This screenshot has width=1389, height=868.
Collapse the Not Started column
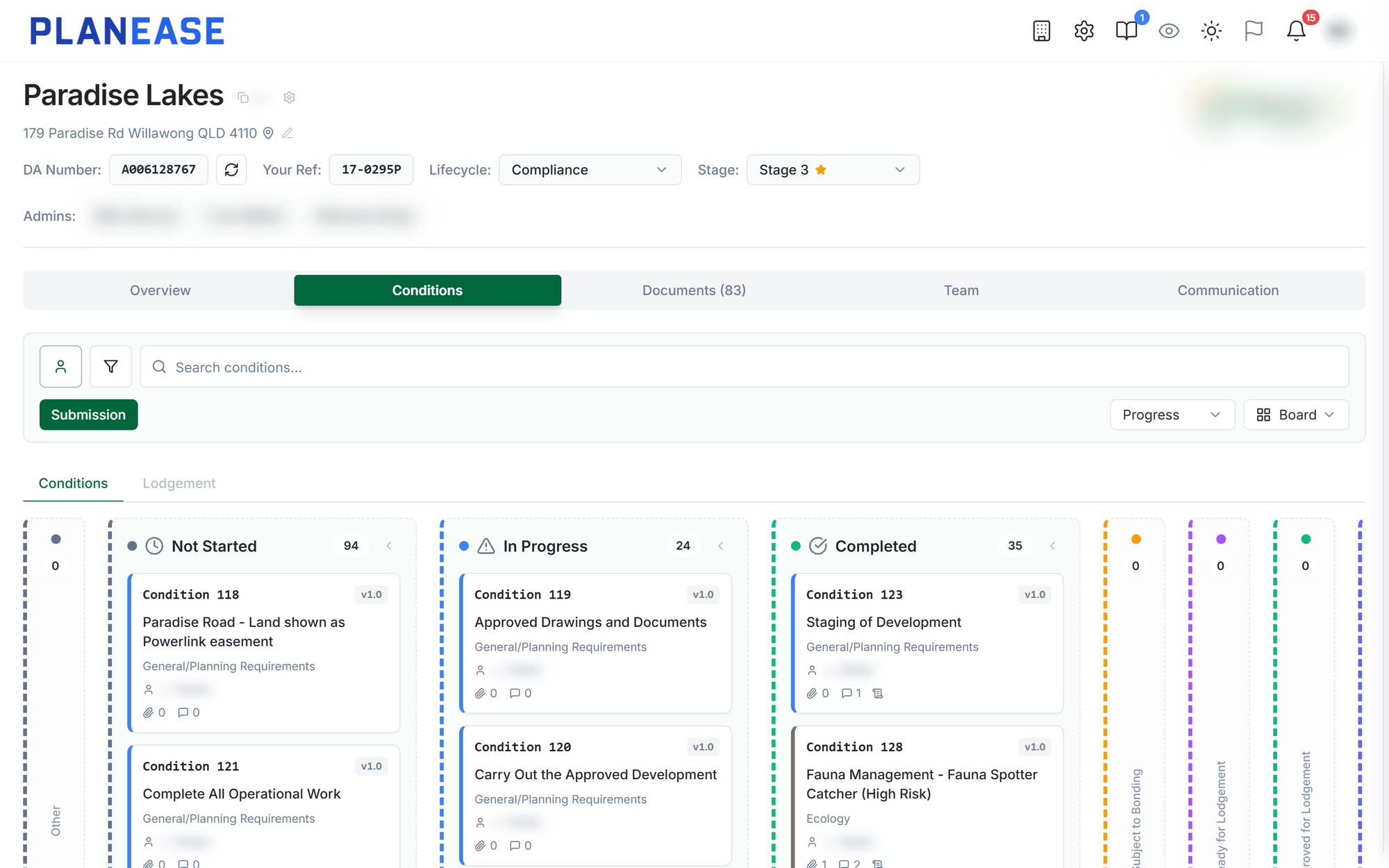click(389, 546)
